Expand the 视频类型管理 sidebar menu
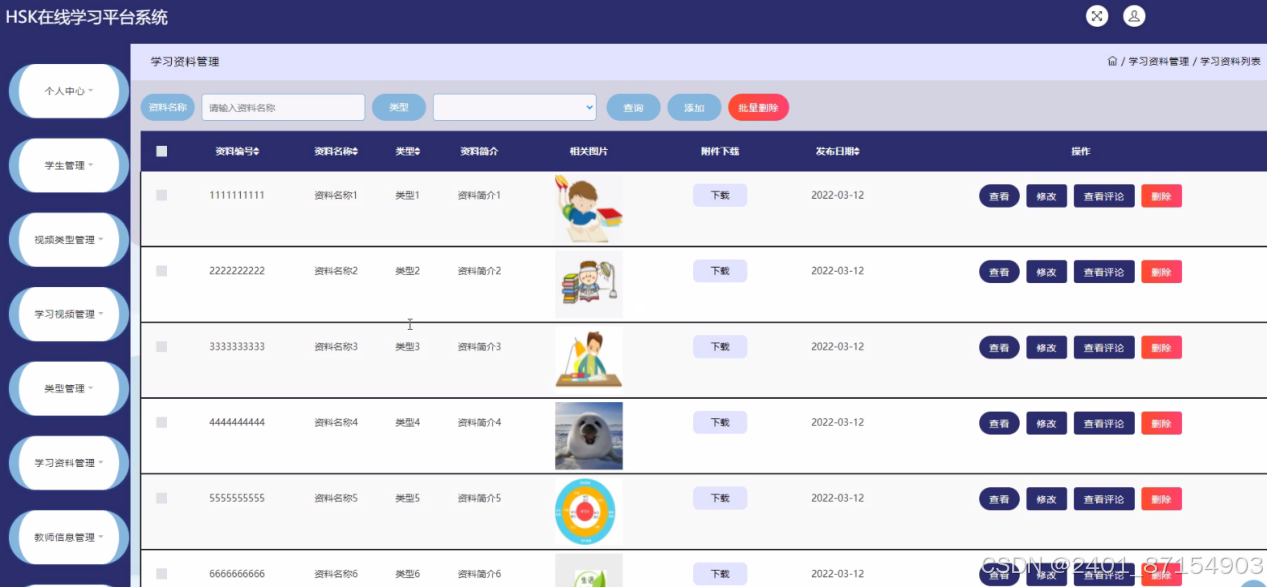The height and width of the screenshot is (587, 1267). [x=69, y=240]
